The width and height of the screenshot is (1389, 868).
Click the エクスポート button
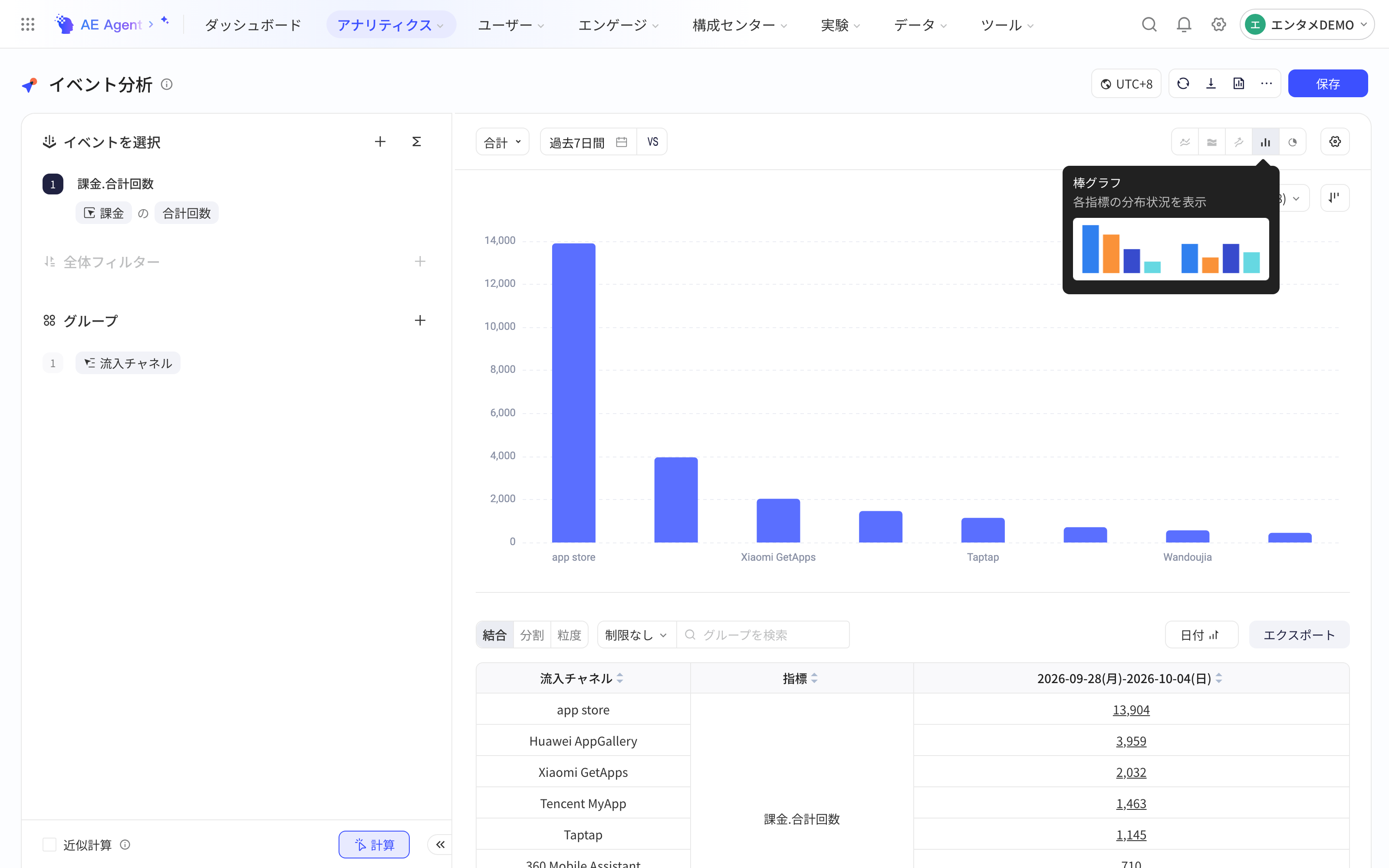pyautogui.click(x=1300, y=635)
